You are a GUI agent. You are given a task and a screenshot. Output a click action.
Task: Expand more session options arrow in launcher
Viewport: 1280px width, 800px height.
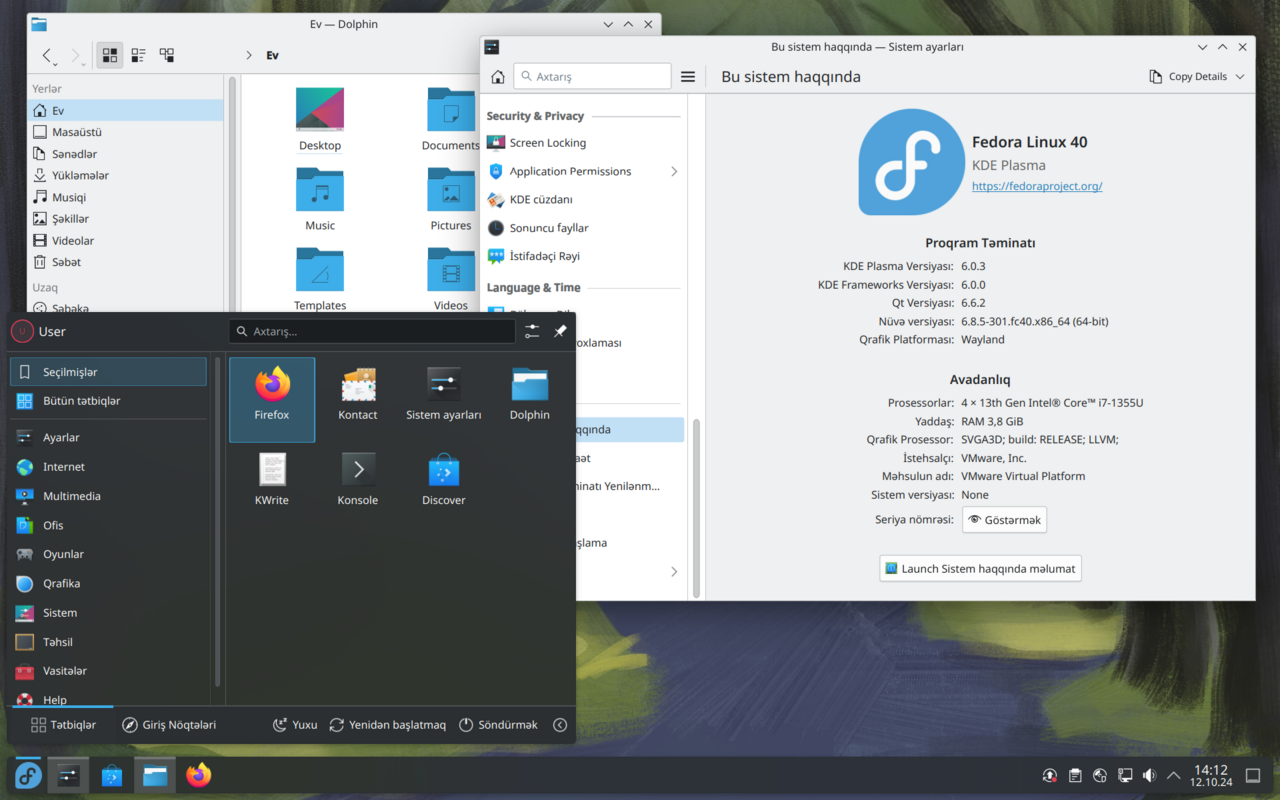click(x=560, y=725)
